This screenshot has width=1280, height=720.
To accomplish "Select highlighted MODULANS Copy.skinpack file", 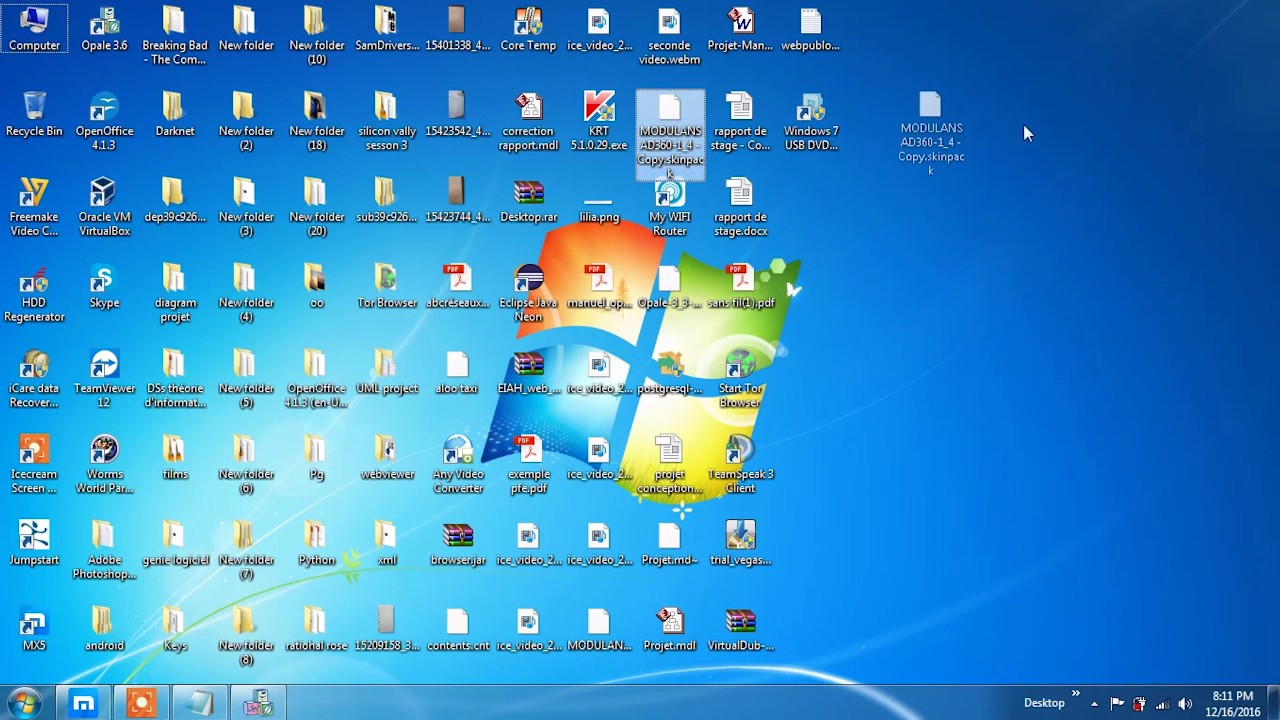I will 670,136.
